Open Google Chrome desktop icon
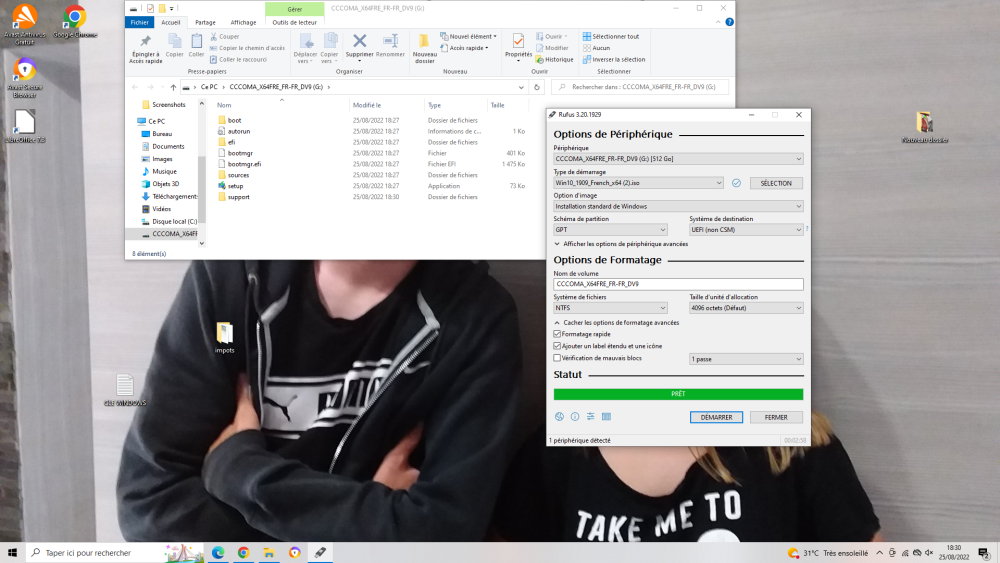The width and height of the screenshot is (1000, 563). 75,21
